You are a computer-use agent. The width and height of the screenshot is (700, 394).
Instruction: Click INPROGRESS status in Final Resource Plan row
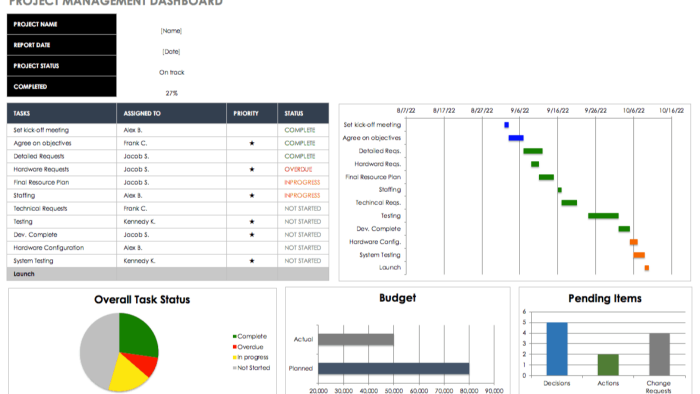(x=302, y=182)
